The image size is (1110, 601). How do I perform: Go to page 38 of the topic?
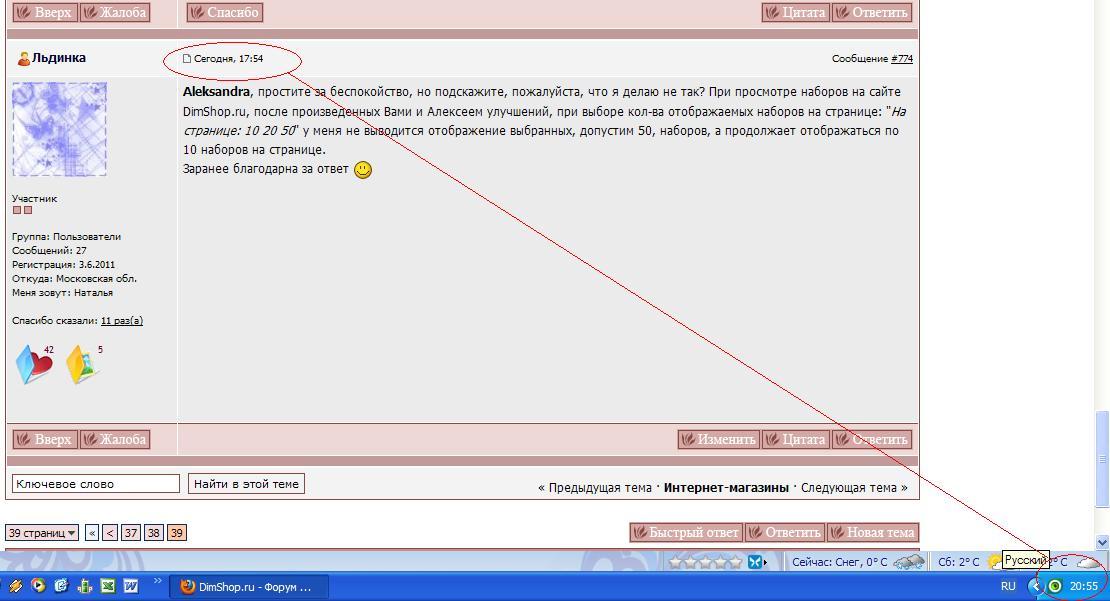tap(153, 533)
